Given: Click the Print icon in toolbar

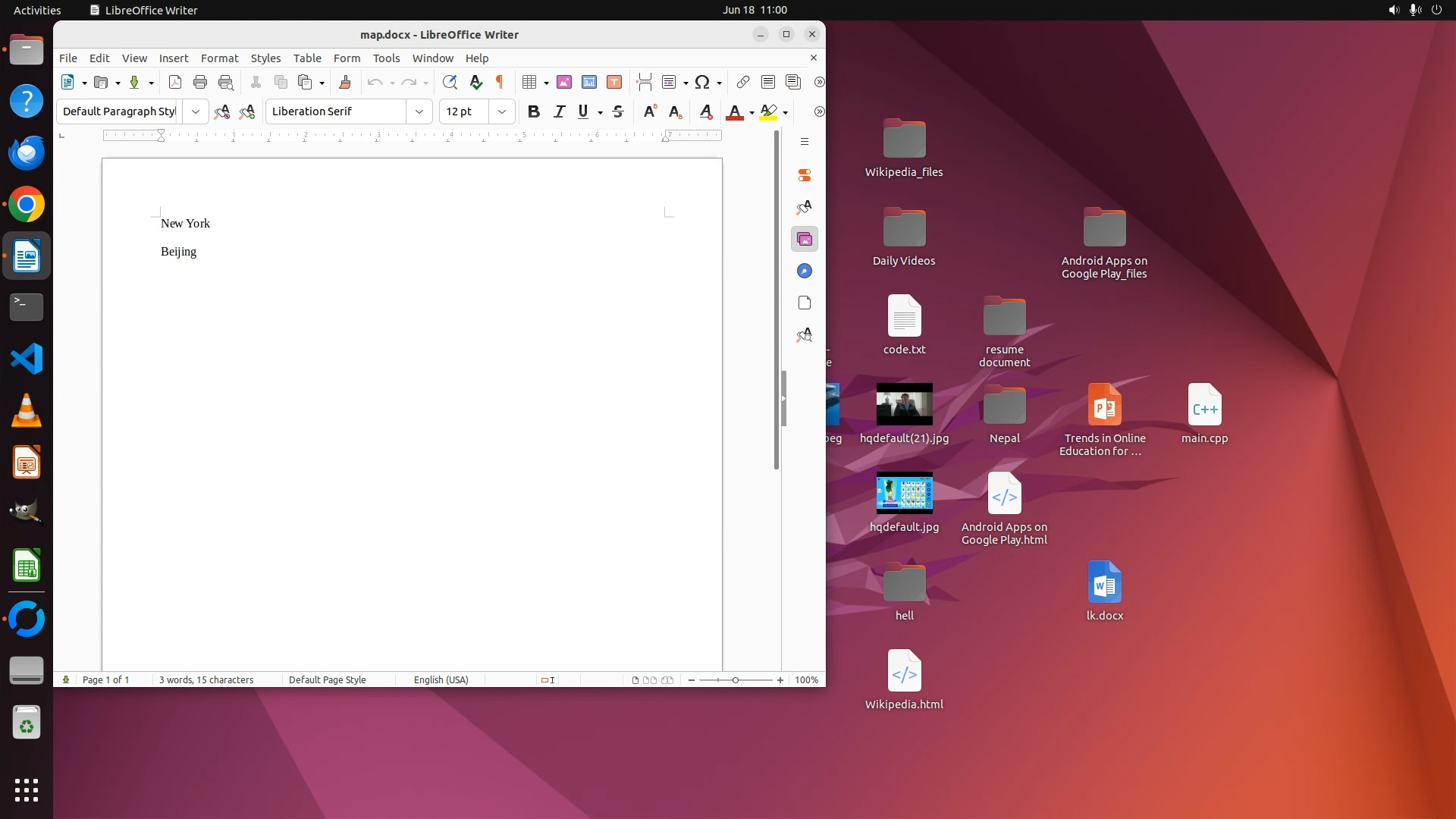Looking at the screenshot, I should [200, 82].
